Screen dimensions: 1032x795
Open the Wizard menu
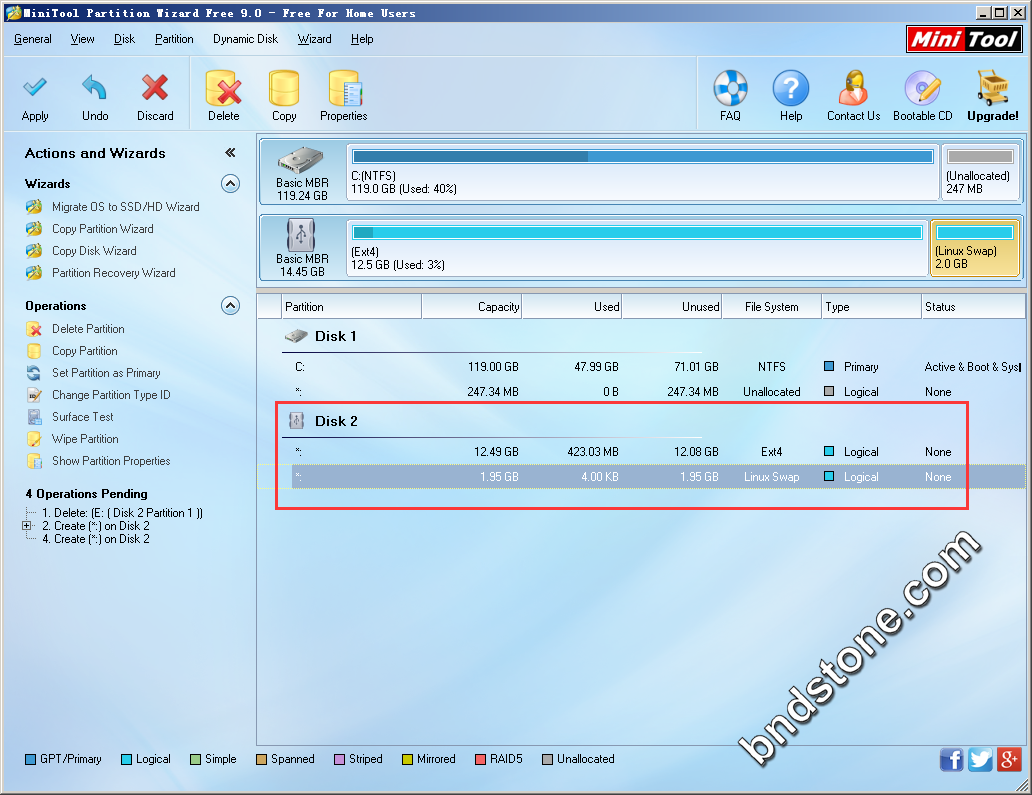click(x=315, y=39)
